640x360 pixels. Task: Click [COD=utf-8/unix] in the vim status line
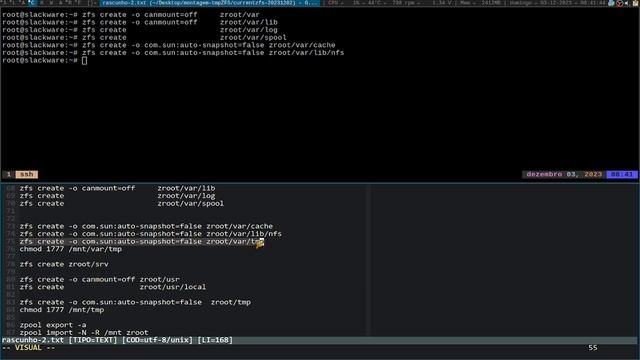tap(157, 340)
